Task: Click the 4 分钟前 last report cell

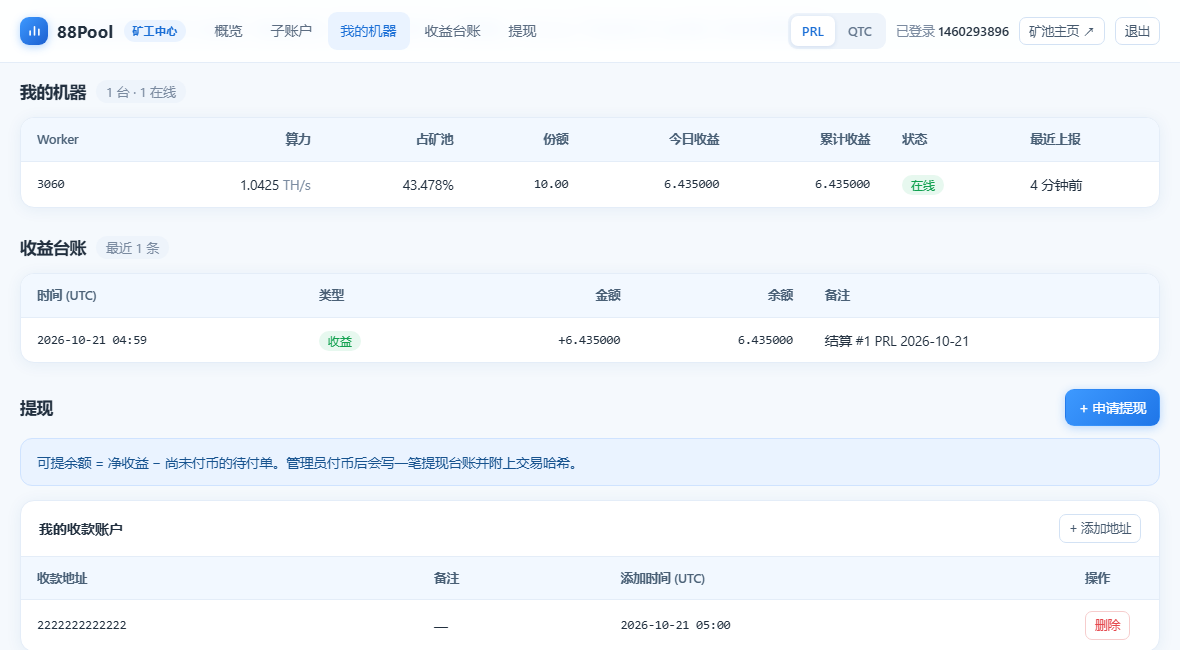Action: [x=1056, y=185]
